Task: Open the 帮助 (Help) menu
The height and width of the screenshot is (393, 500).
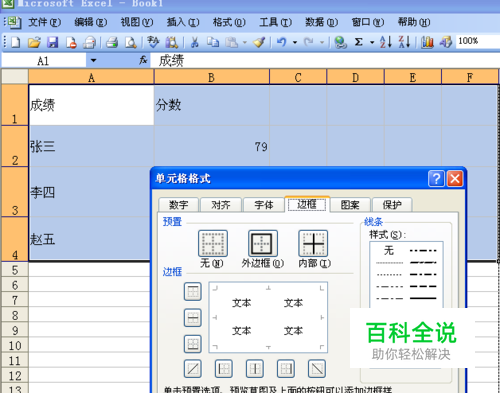Action: [x=414, y=22]
